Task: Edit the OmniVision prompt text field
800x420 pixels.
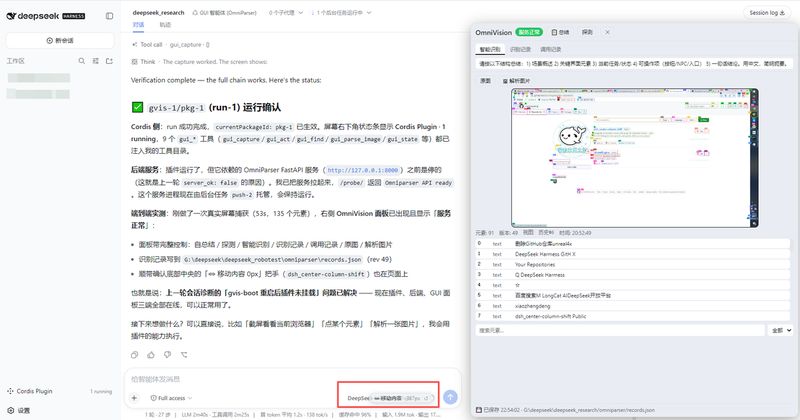Action: [633, 64]
